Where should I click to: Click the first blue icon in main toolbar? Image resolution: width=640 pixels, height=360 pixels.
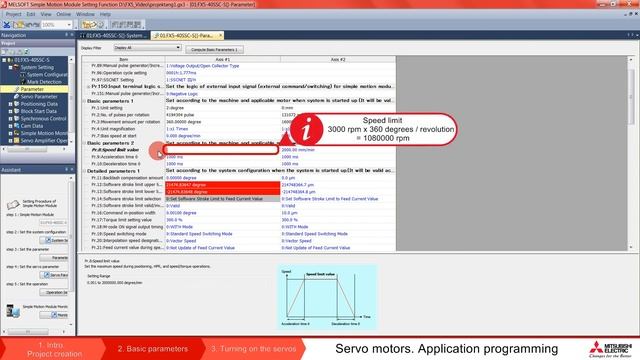pos(7,25)
